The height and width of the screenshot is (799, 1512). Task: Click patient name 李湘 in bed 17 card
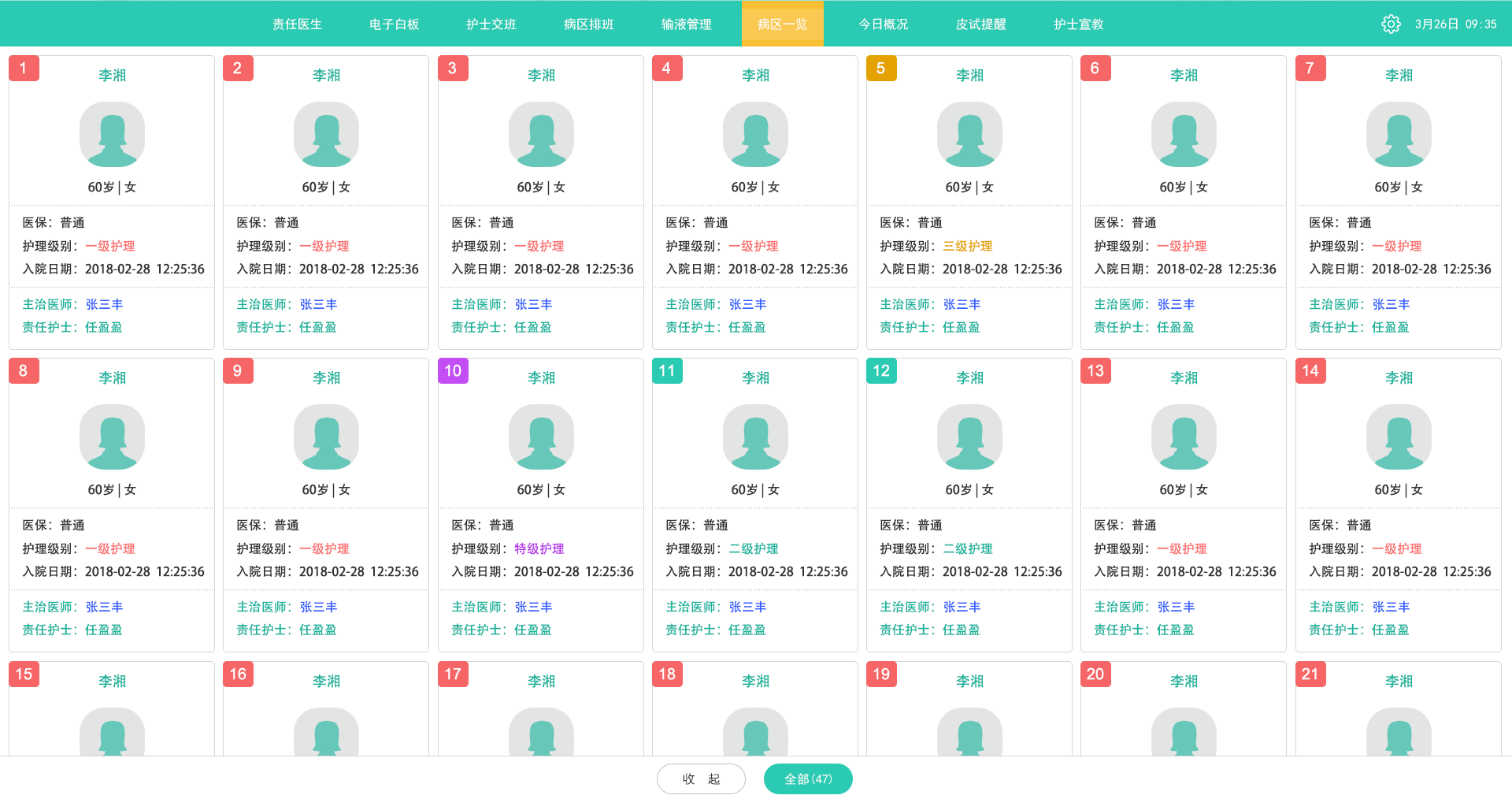(x=541, y=682)
